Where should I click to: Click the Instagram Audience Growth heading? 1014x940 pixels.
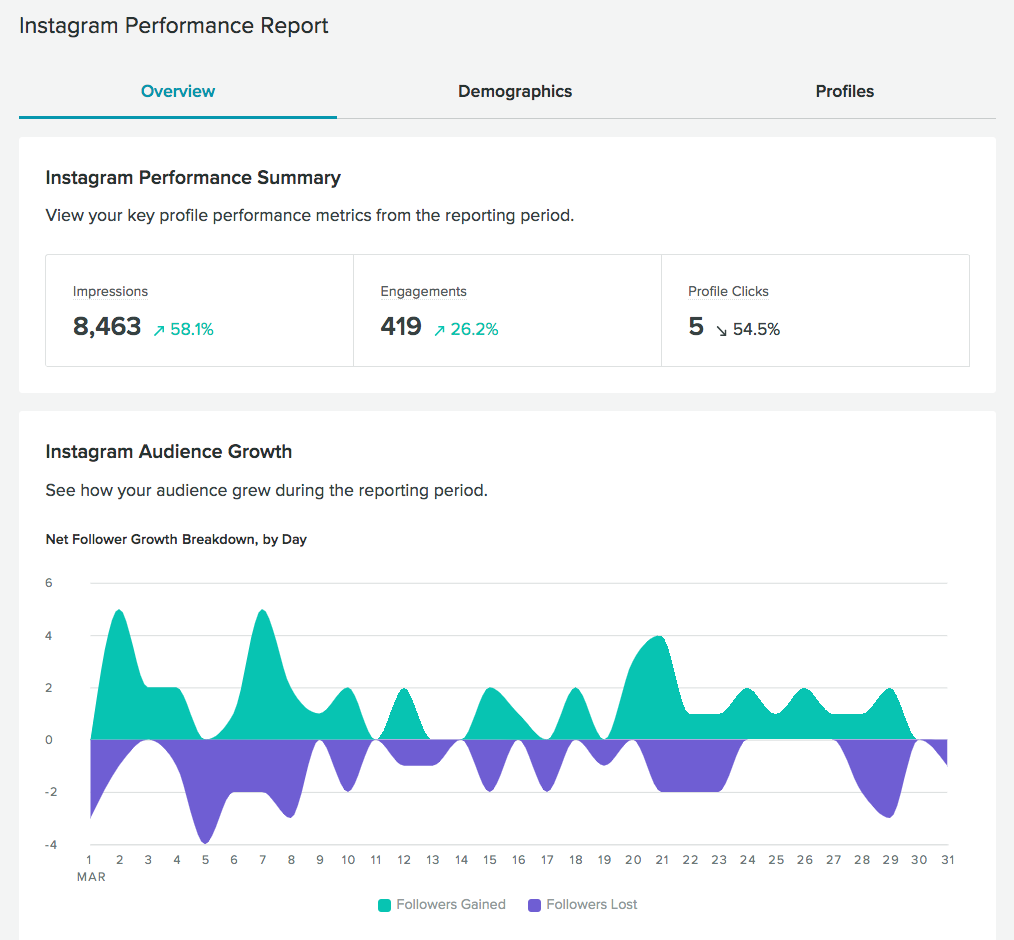click(x=169, y=451)
